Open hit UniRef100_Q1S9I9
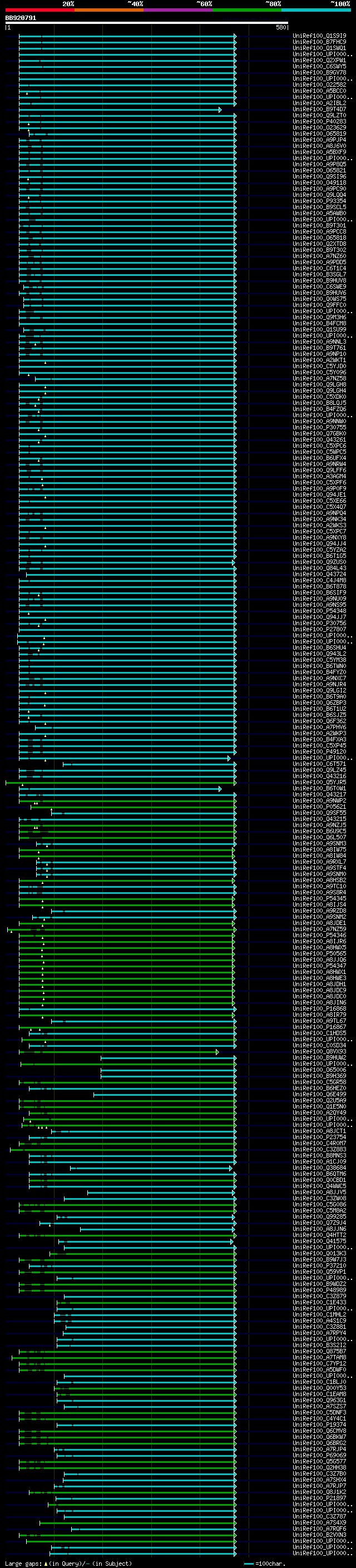 click(x=319, y=36)
